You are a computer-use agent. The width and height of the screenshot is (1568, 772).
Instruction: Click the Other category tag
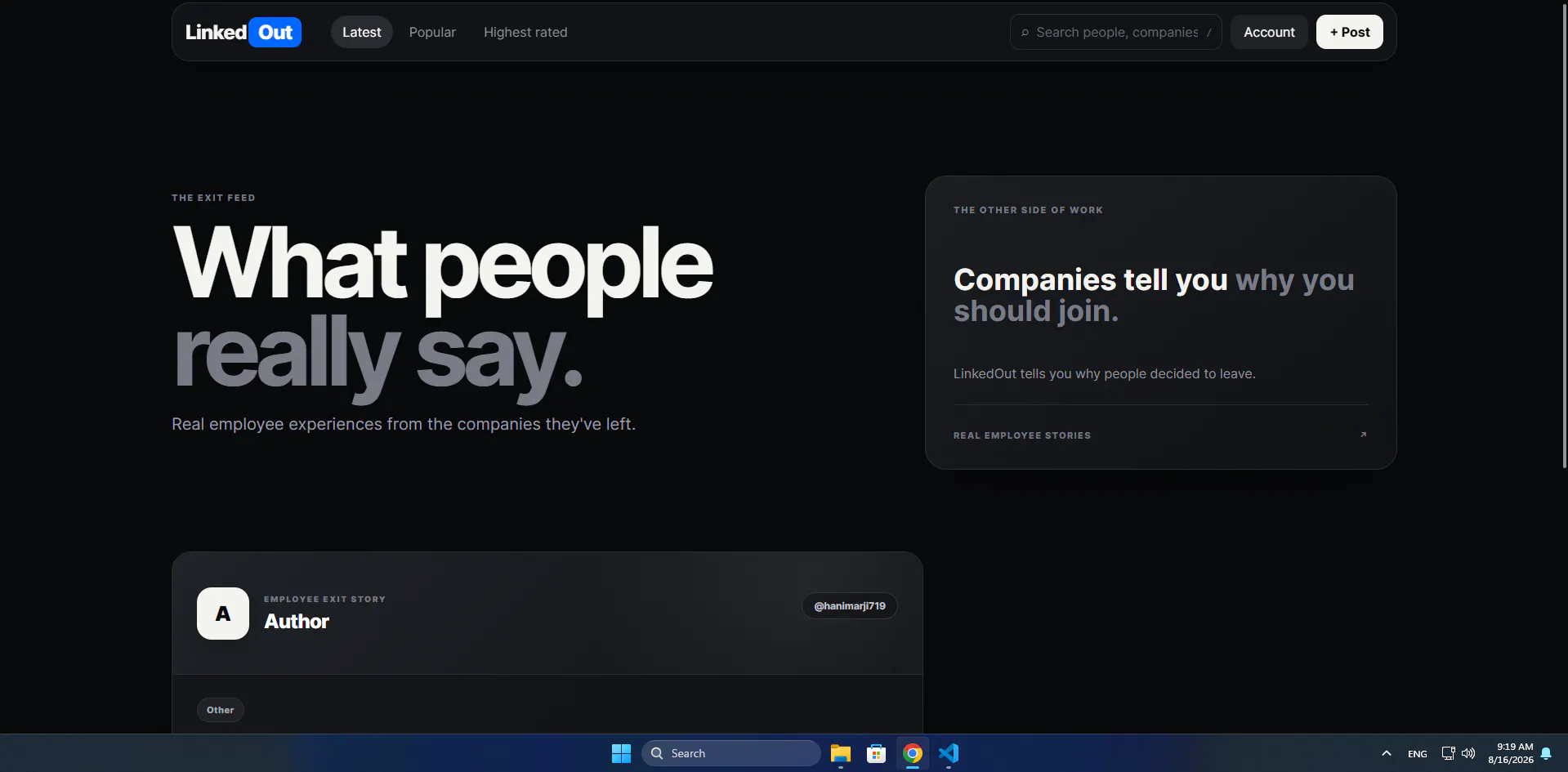coord(221,710)
